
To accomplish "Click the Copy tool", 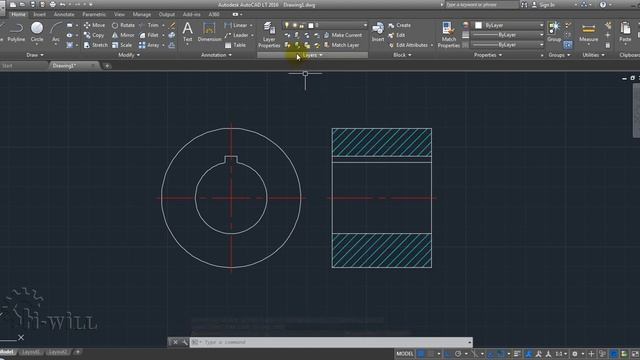I will click(94, 35).
